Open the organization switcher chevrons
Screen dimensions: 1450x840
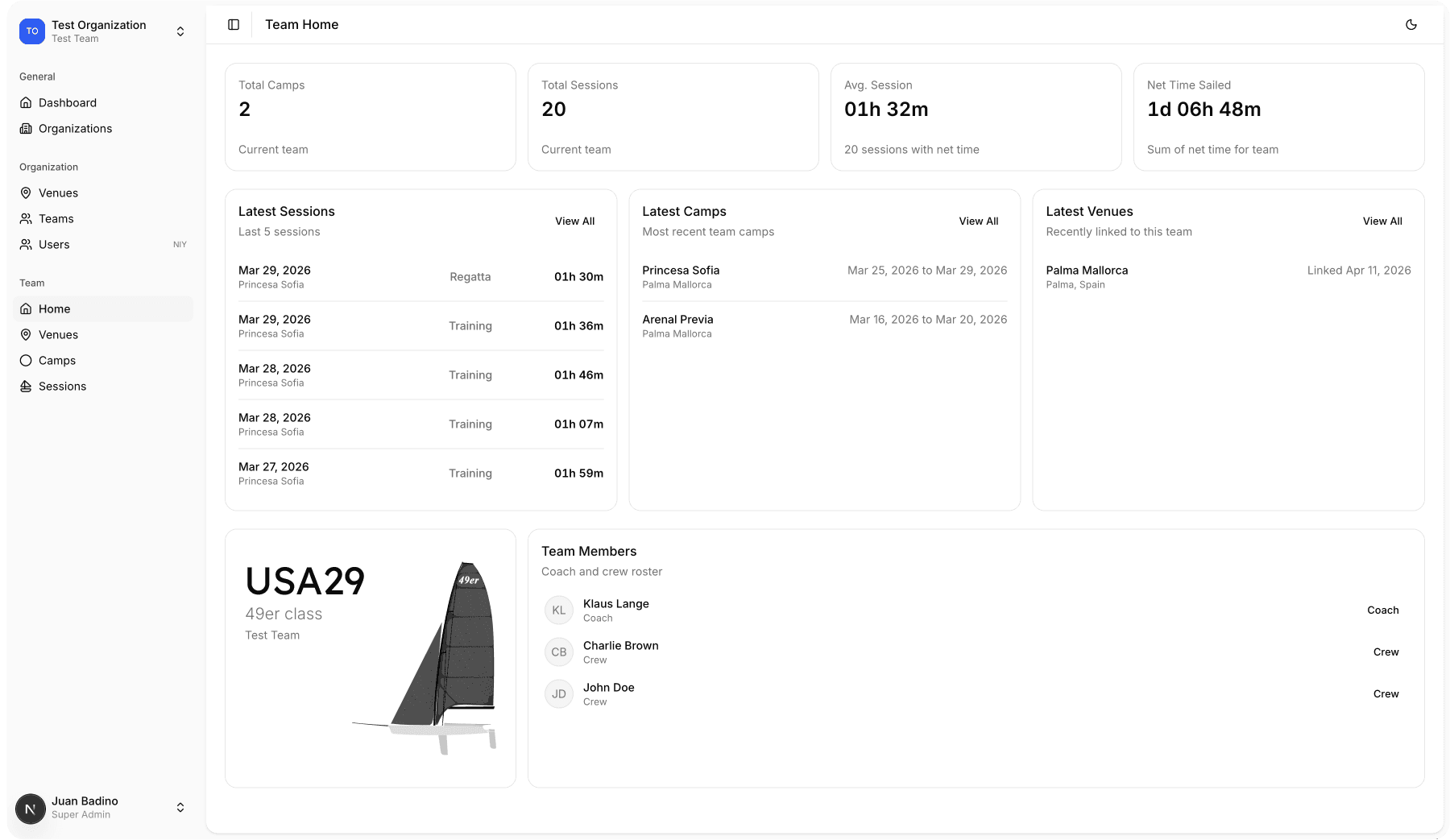[180, 31]
